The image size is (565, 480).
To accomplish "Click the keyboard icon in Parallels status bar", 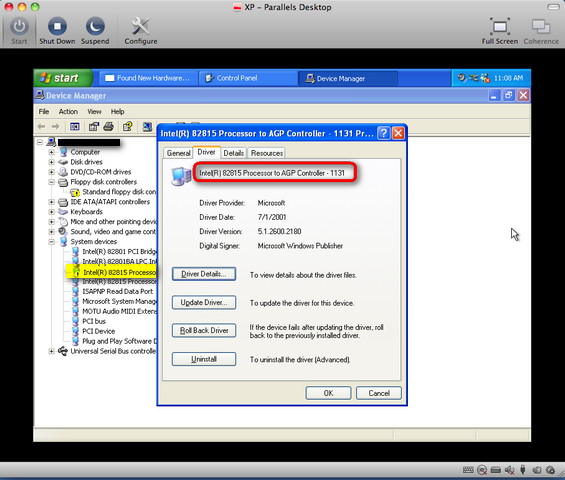I will coord(468,470).
